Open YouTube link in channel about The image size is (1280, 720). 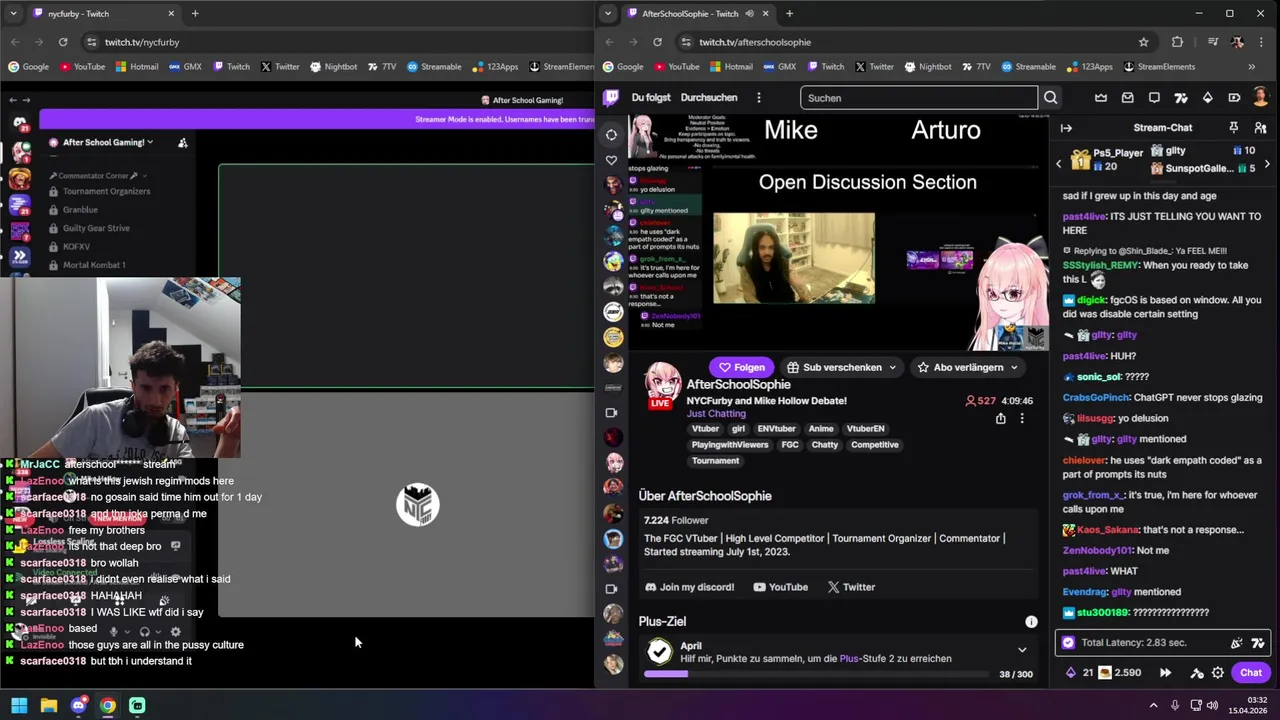pyautogui.click(x=780, y=587)
